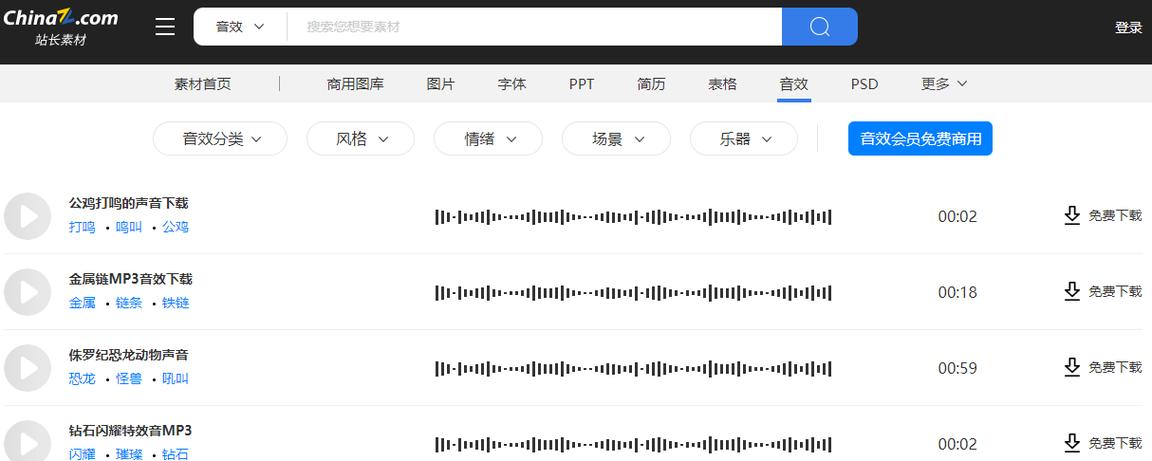
Task: Expand the 音效分类 filter dropdown
Action: (220, 139)
